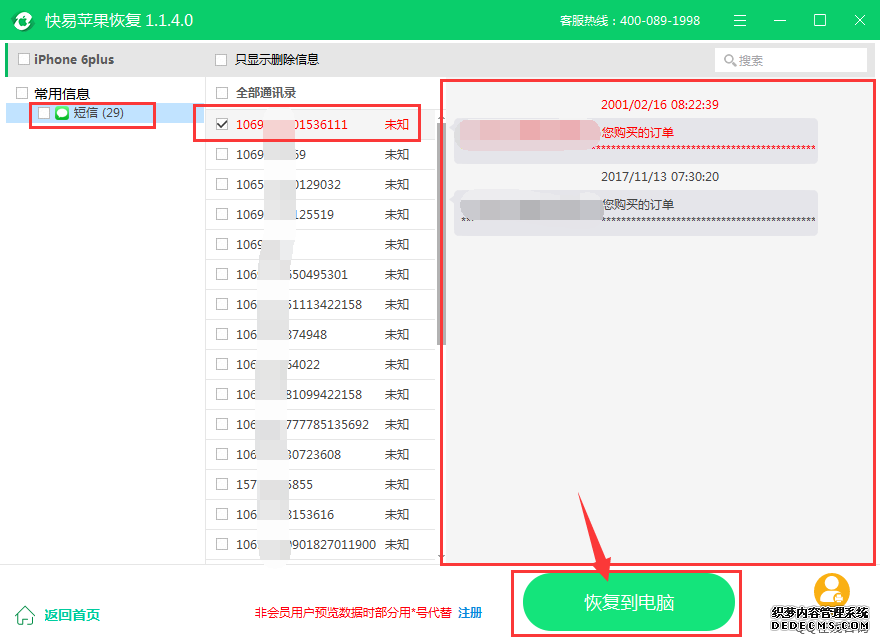
Task: Select contact row ending 54022
Action: coord(320,364)
